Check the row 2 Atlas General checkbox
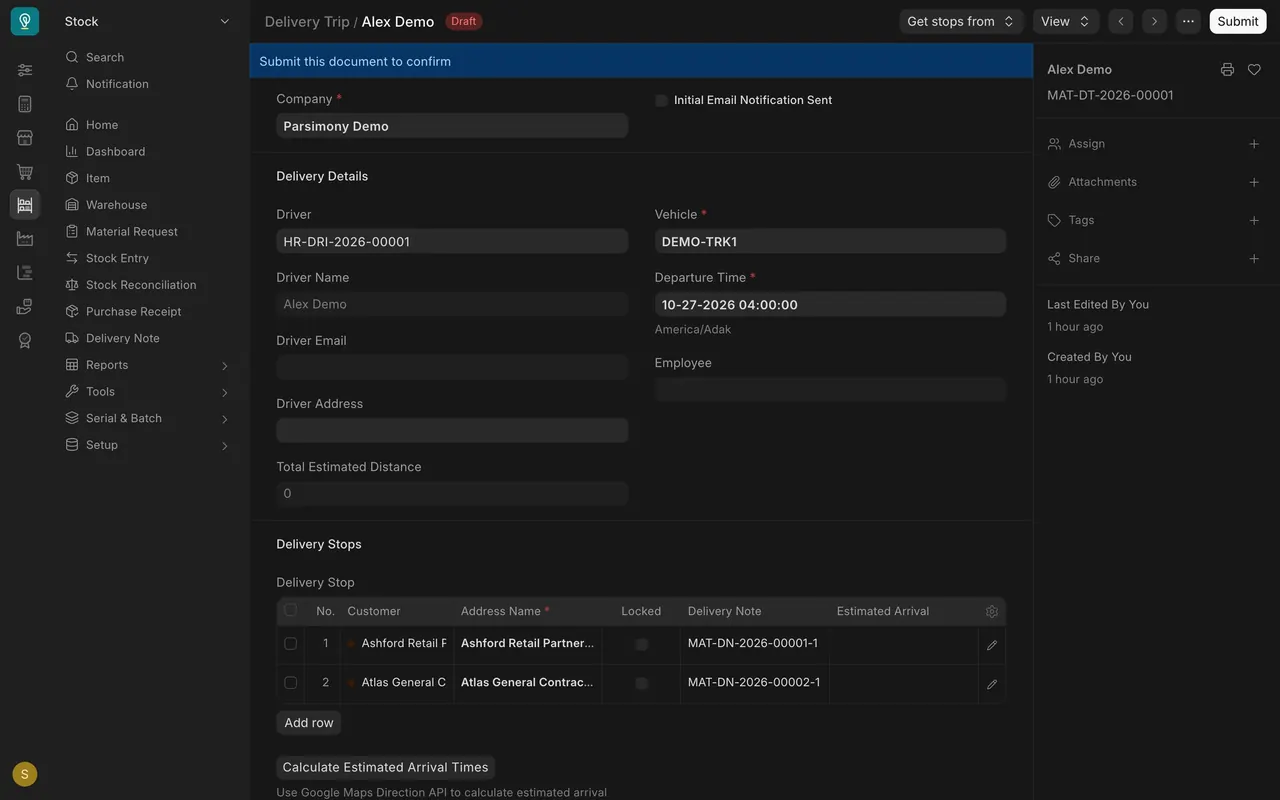 coord(290,682)
